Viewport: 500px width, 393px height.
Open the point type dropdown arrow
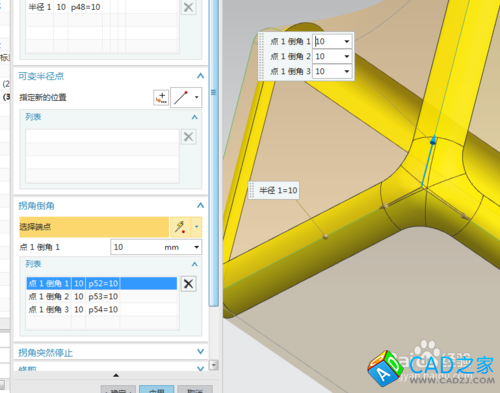point(197,97)
